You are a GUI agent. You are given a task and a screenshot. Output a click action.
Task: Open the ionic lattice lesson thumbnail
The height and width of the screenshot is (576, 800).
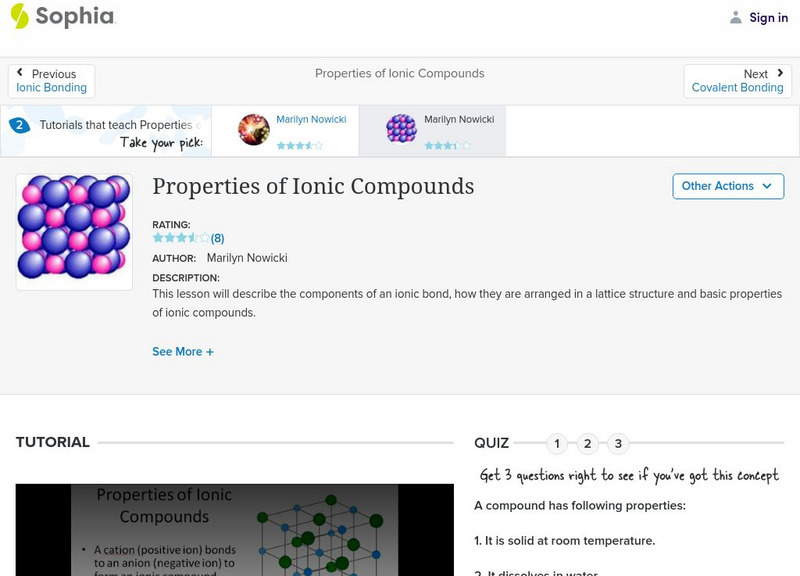pyautogui.click(x=74, y=232)
